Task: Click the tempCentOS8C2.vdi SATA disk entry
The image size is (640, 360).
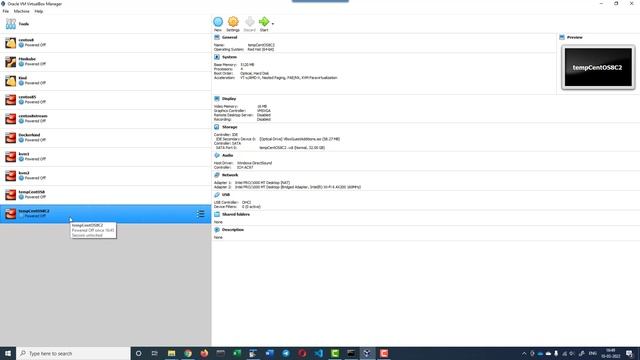Action: (292, 148)
